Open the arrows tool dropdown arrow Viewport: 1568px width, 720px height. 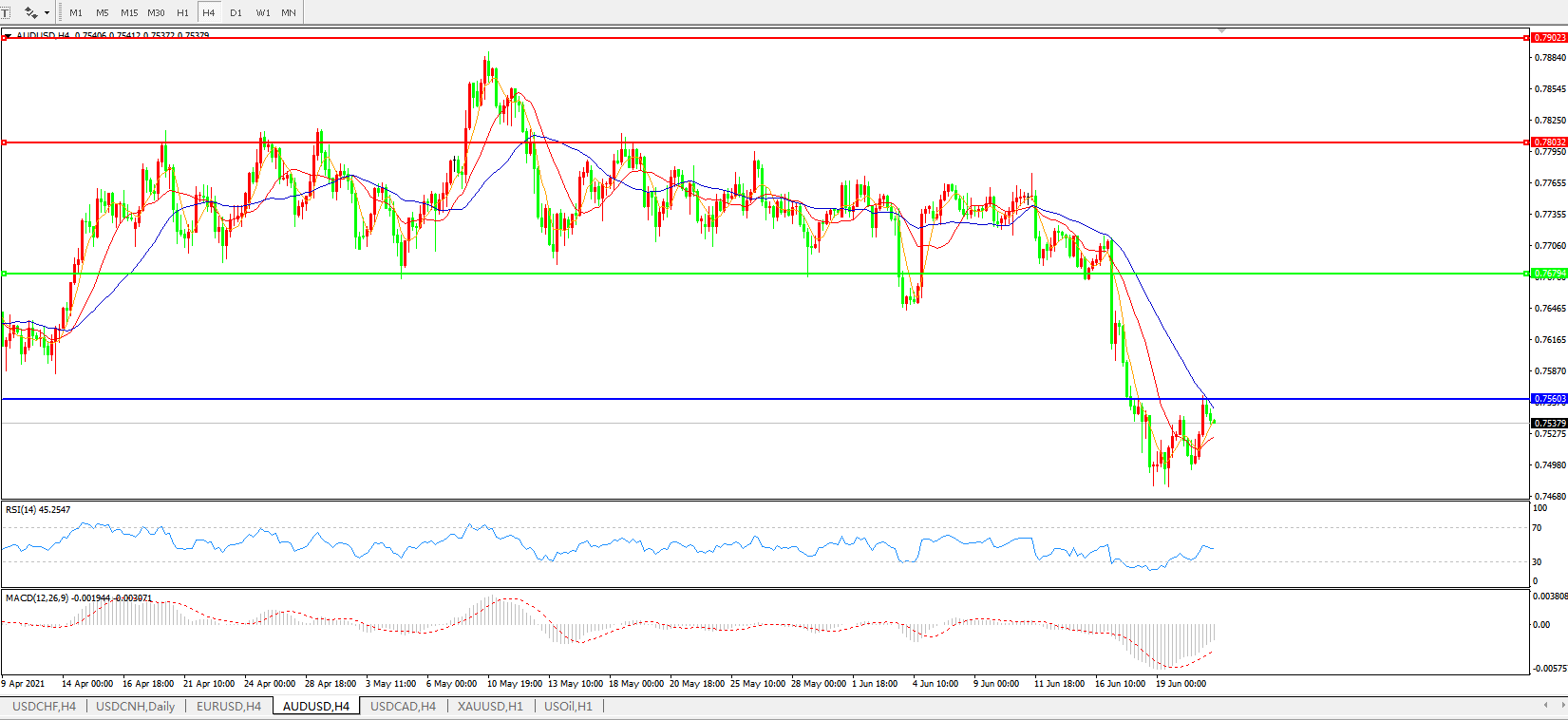coord(47,13)
